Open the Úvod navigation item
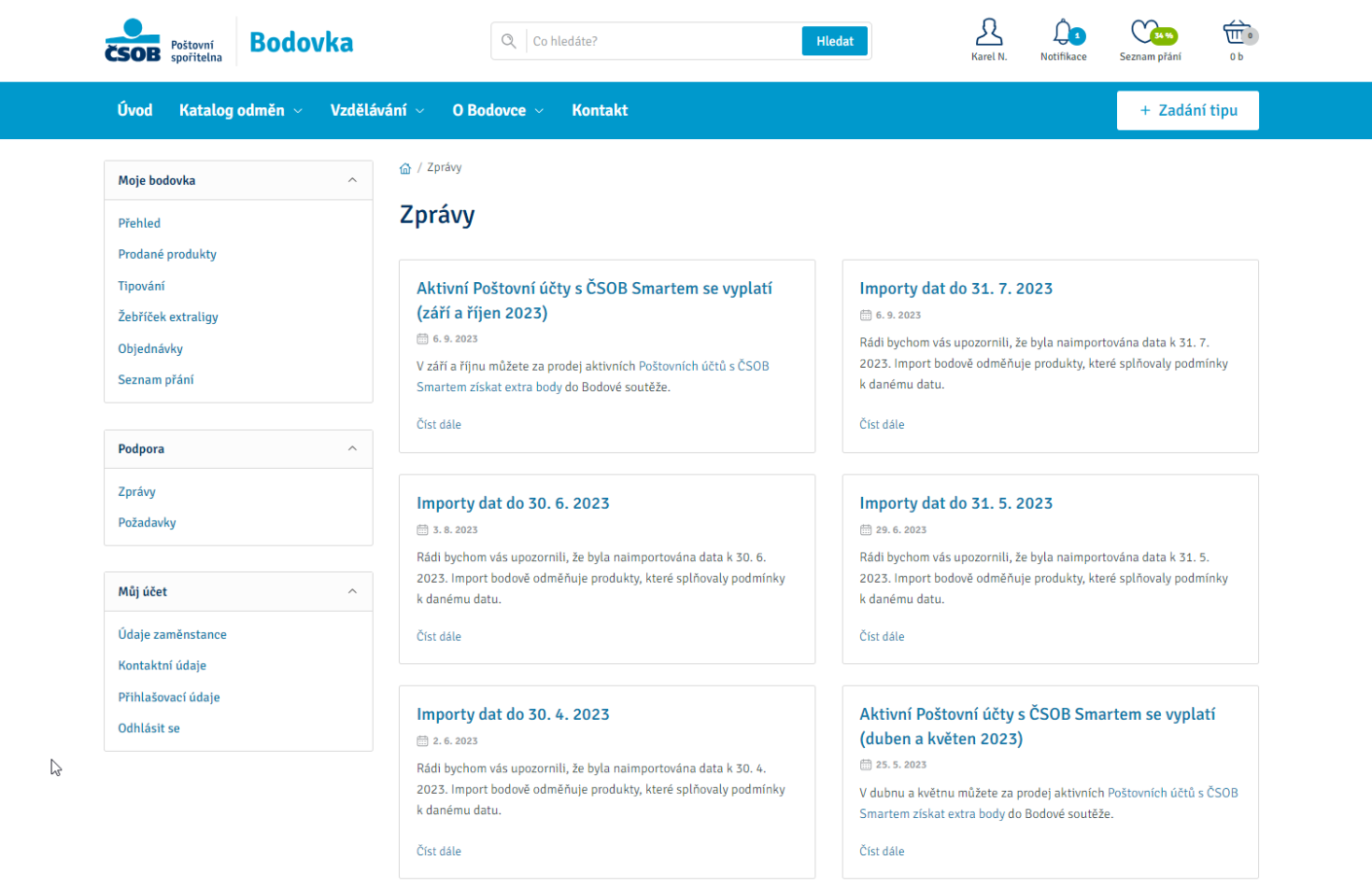Image resolution: width=1372 pixels, height=889 pixels. coord(135,110)
